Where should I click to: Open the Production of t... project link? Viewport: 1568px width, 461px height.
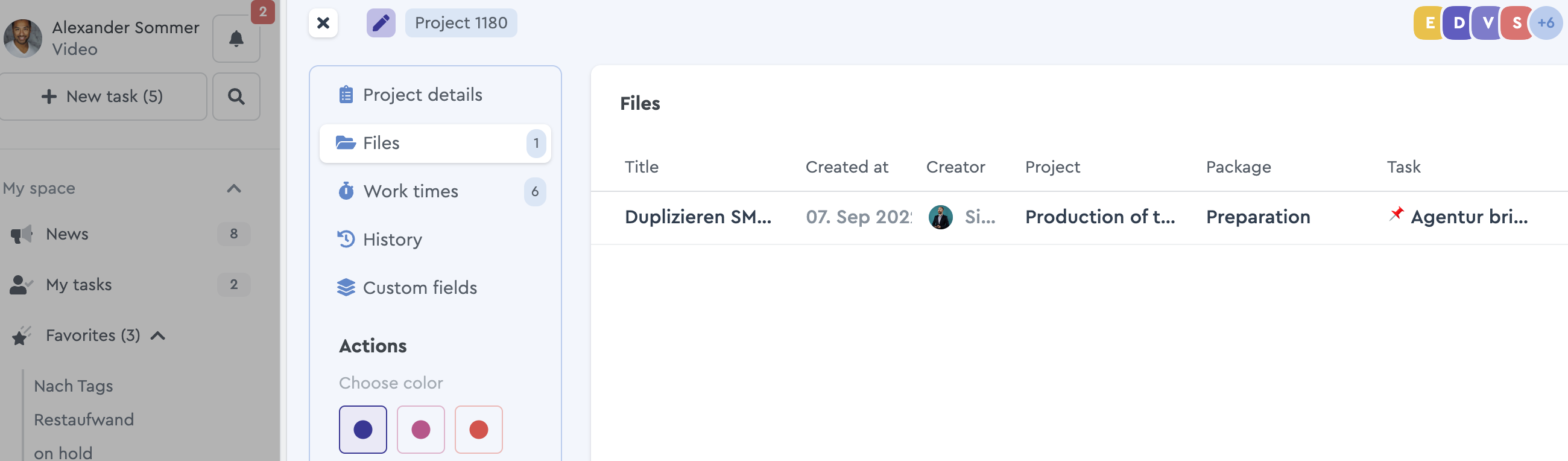click(x=1099, y=217)
